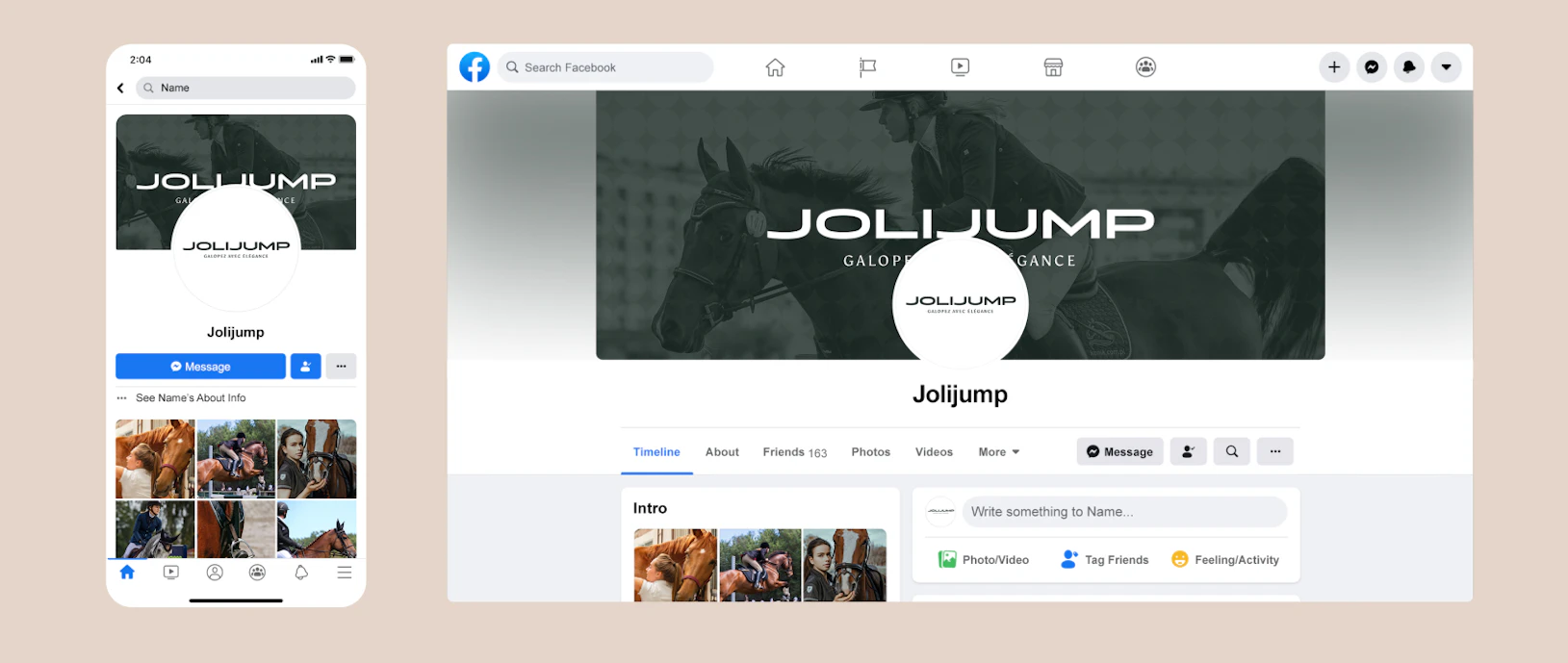The width and height of the screenshot is (1568, 663).
Task: Click the Feeling/Activity post option
Action: click(1225, 560)
